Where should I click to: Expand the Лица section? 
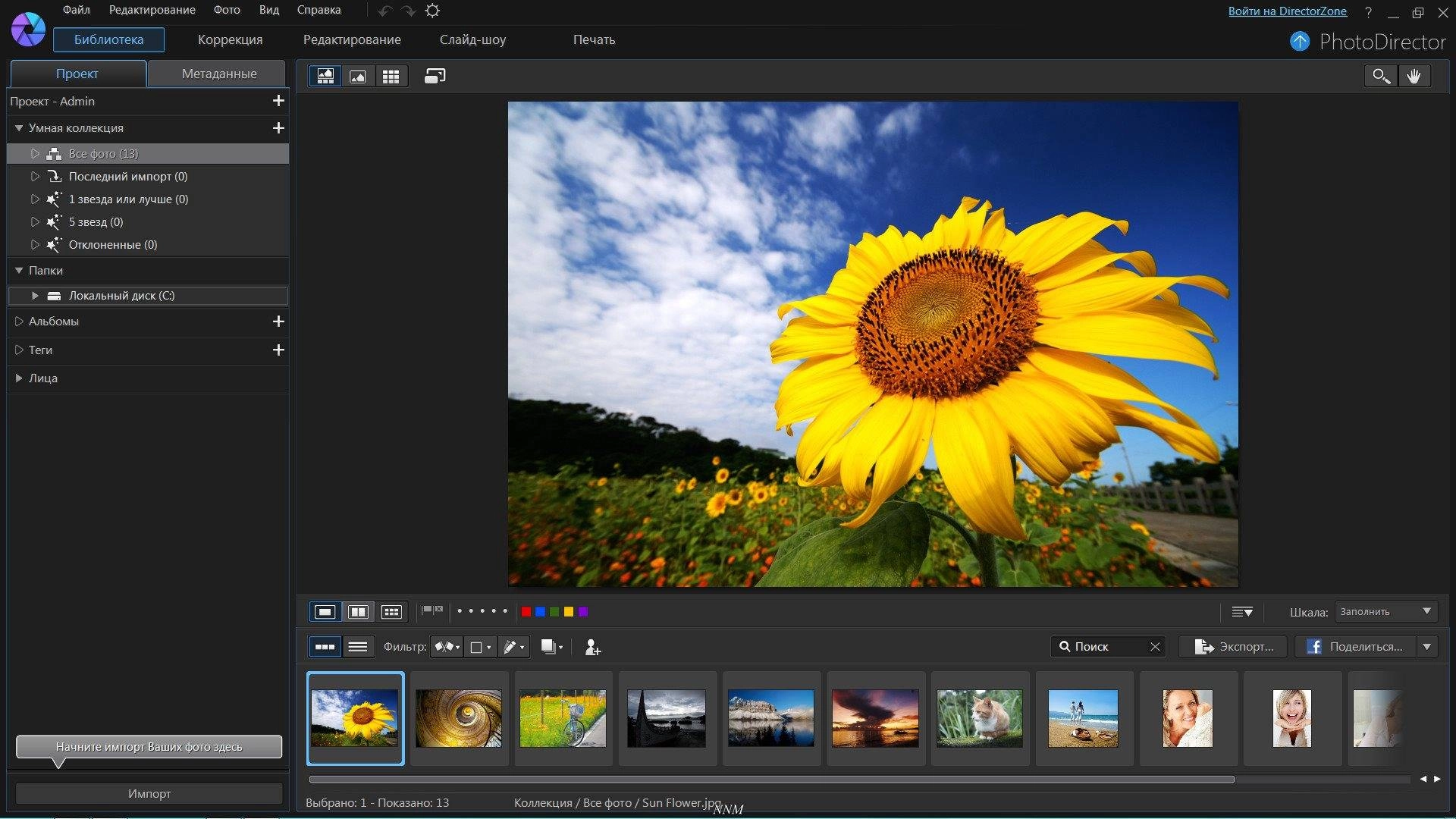(19, 378)
